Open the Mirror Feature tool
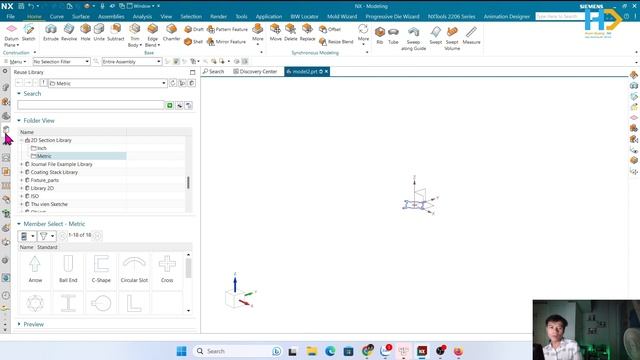The width and height of the screenshot is (640, 360). 227,42
